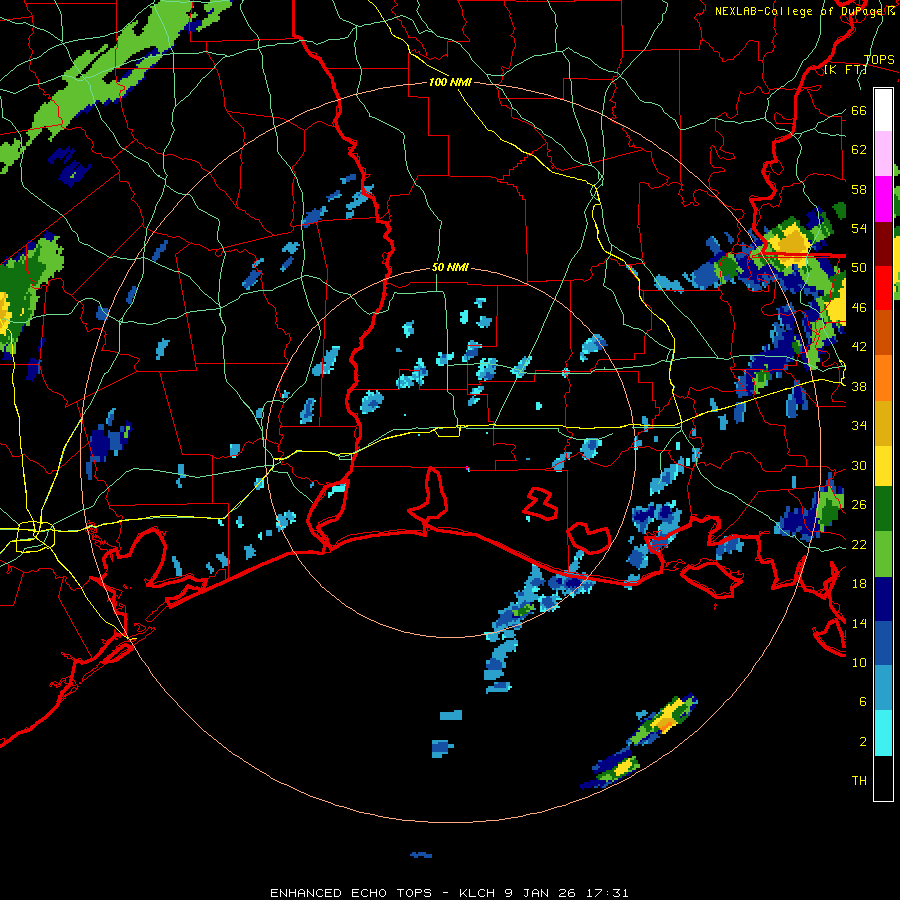Click the dark green 30 kft legend swatch
The height and width of the screenshot is (900, 900).
[x=883, y=509]
